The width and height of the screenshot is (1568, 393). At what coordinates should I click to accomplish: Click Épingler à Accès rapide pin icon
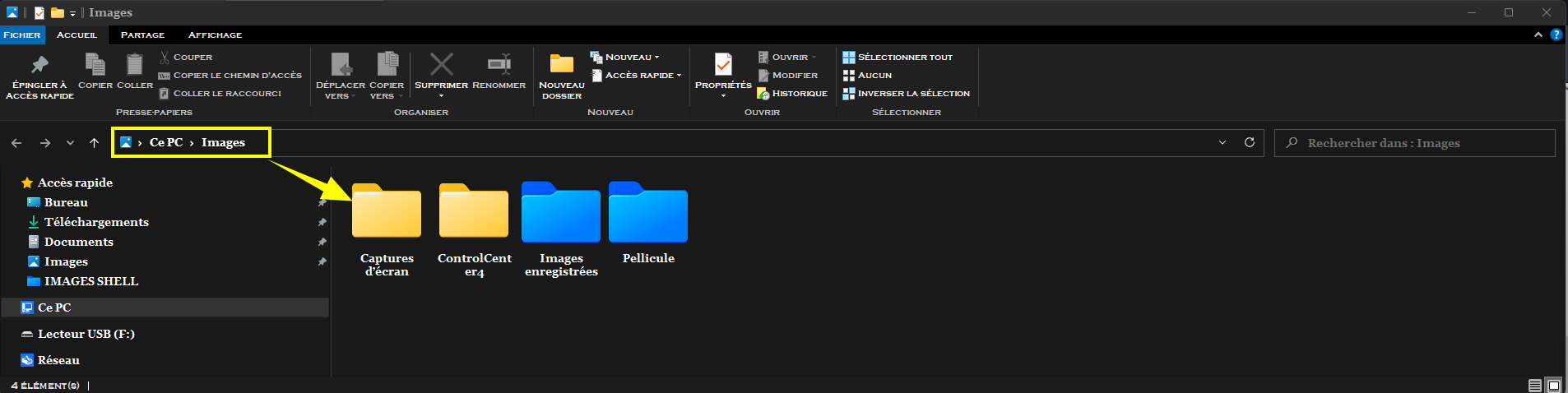[39, 64]
